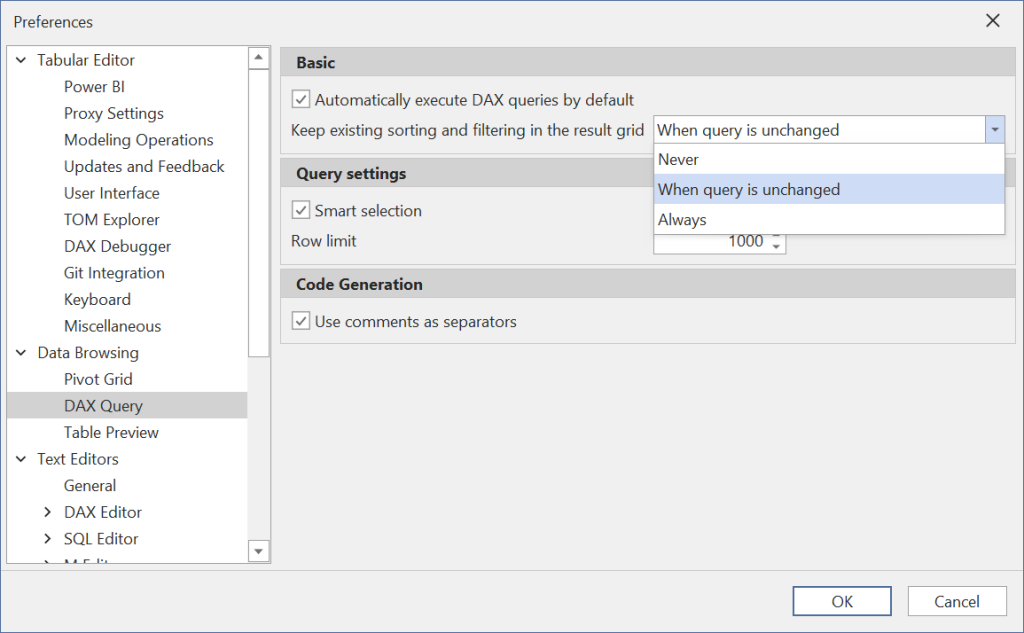Confirm preferences with the OK button

pos(841,601)
